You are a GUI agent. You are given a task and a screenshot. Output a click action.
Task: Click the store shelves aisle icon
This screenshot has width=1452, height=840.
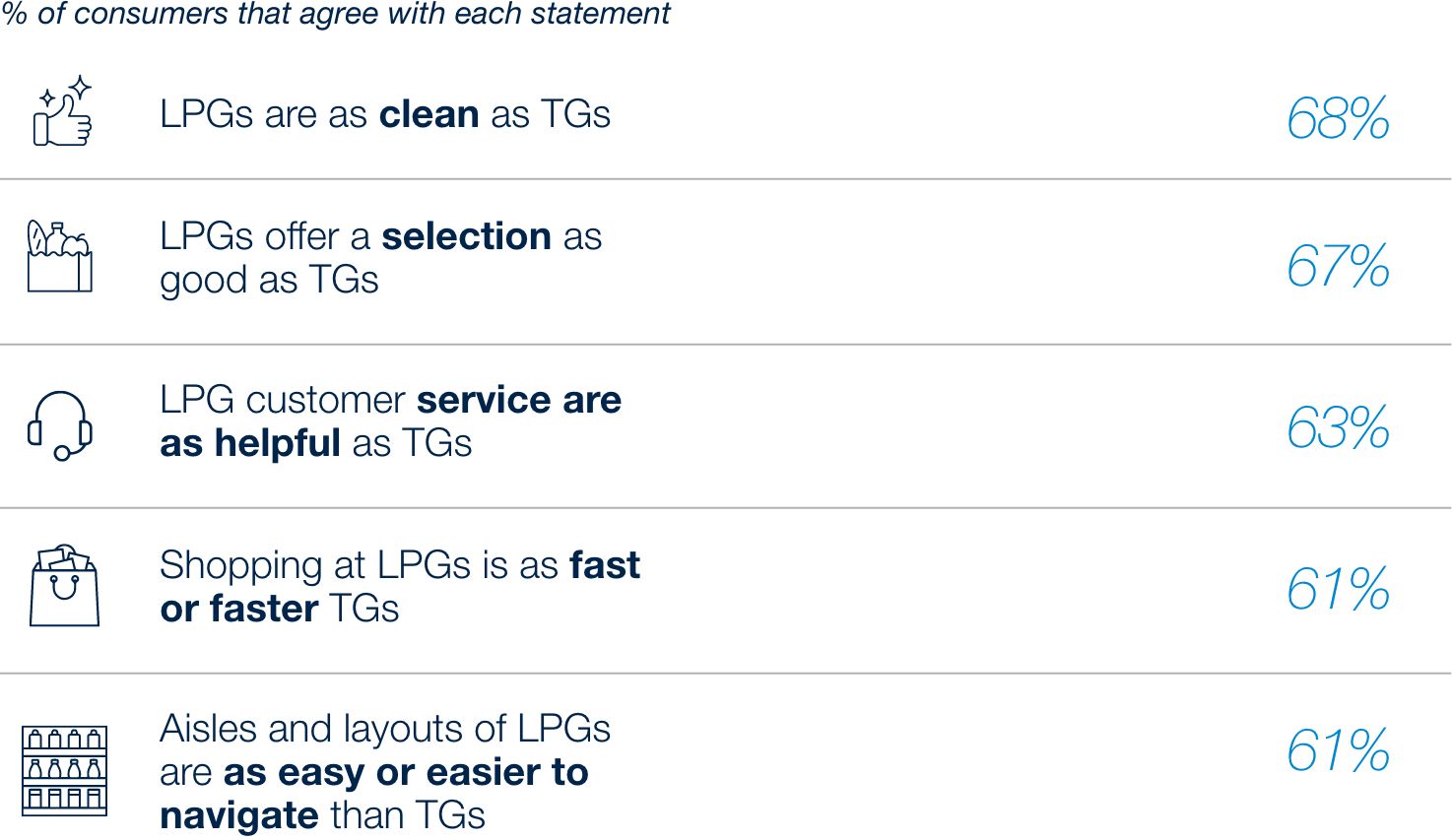tap(64, 770)
